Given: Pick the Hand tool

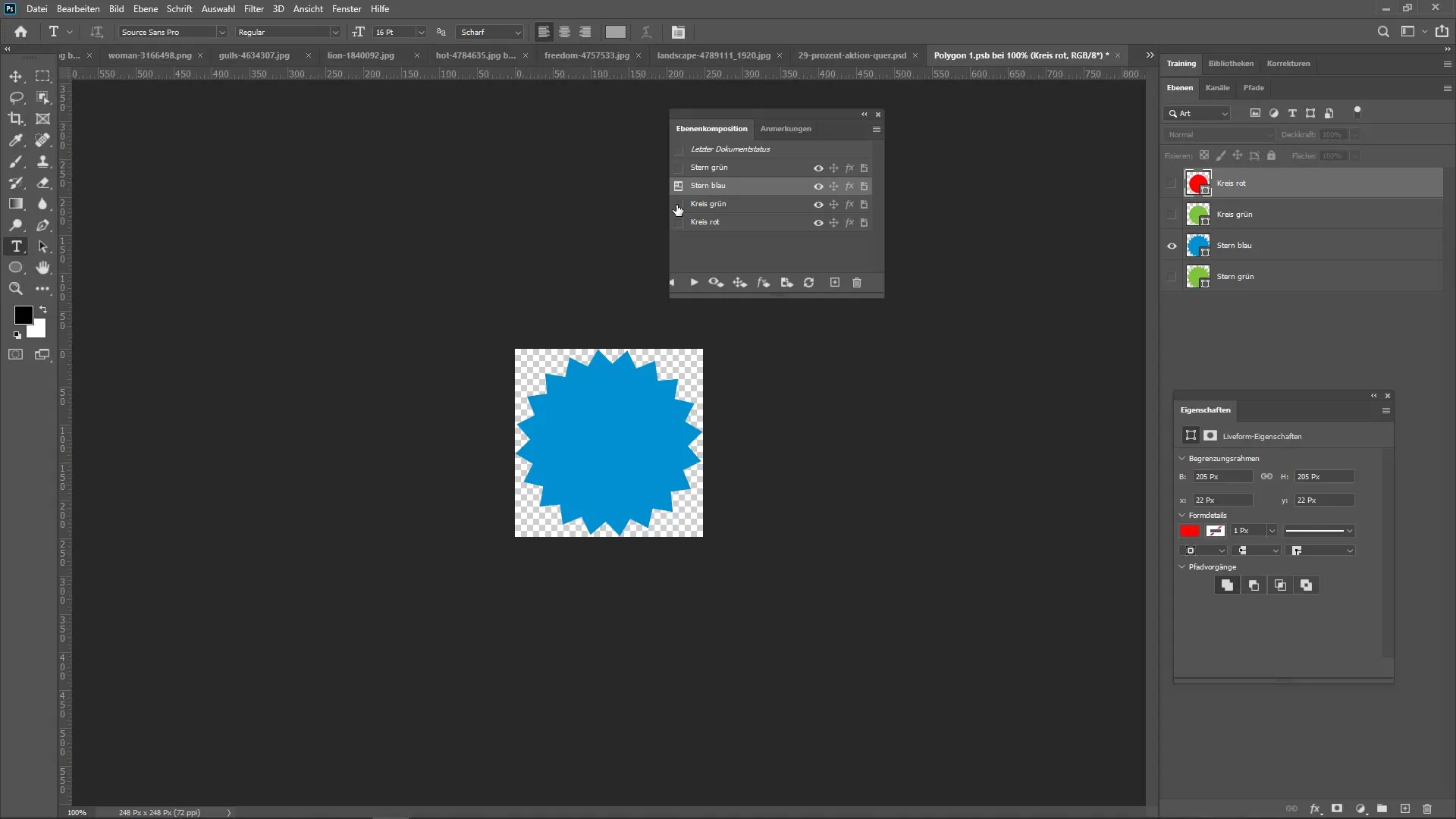Looking at the screenshot, I should [43, 268].
